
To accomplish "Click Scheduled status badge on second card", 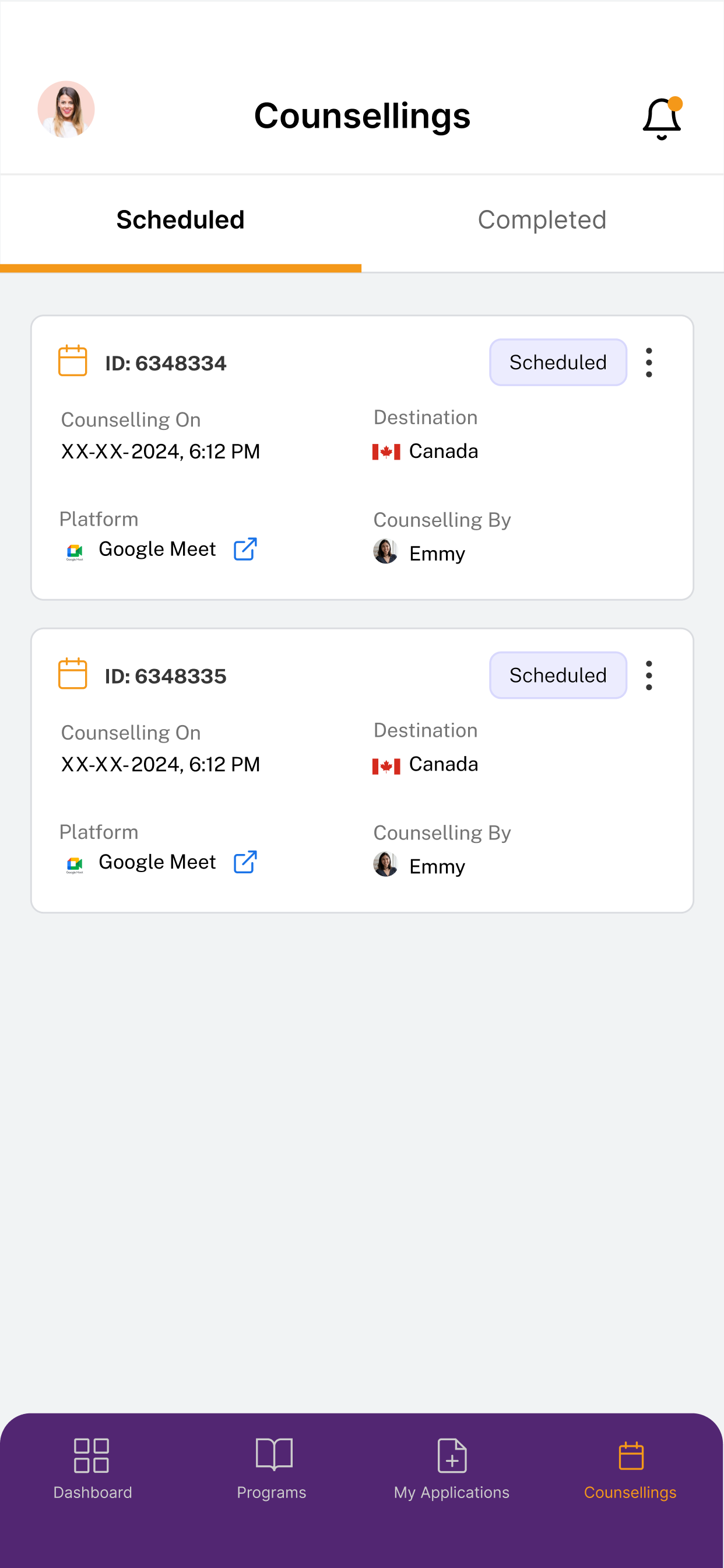I will click(x=558, y=675).
